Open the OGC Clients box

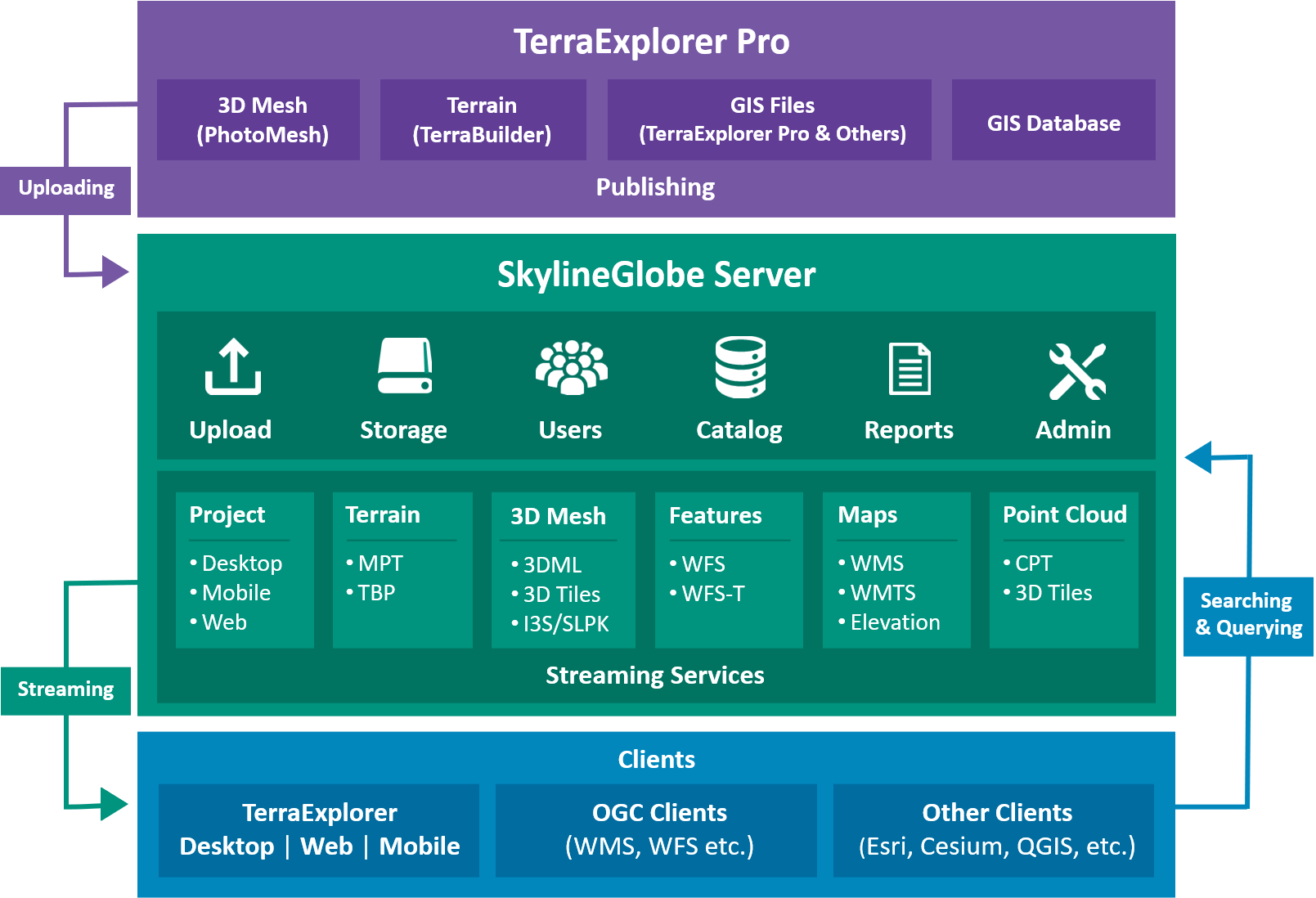tap(656, 831)
